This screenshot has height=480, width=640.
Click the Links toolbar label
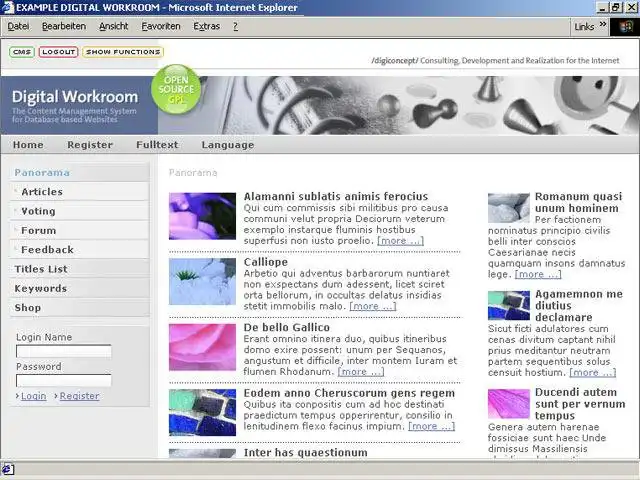(584, 27)
